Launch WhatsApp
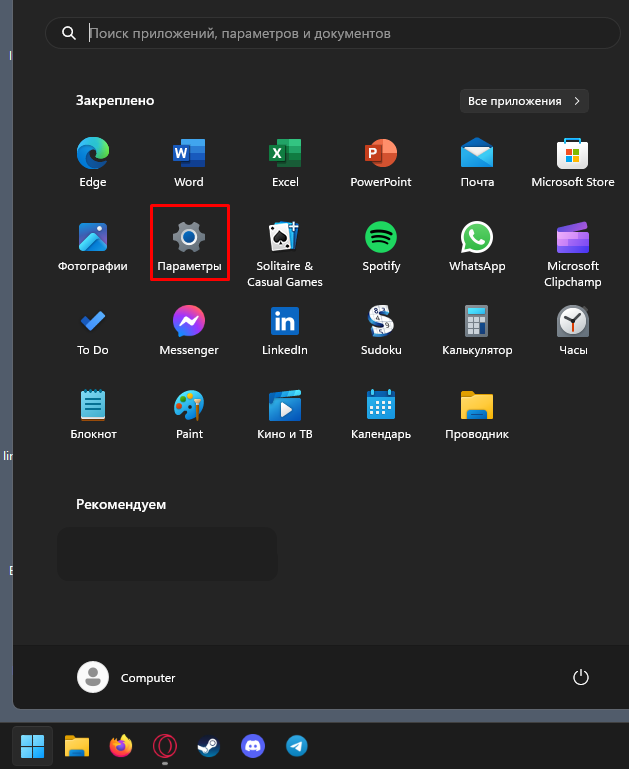The width and height of the screenshot is (629, 769). point(477,248)
